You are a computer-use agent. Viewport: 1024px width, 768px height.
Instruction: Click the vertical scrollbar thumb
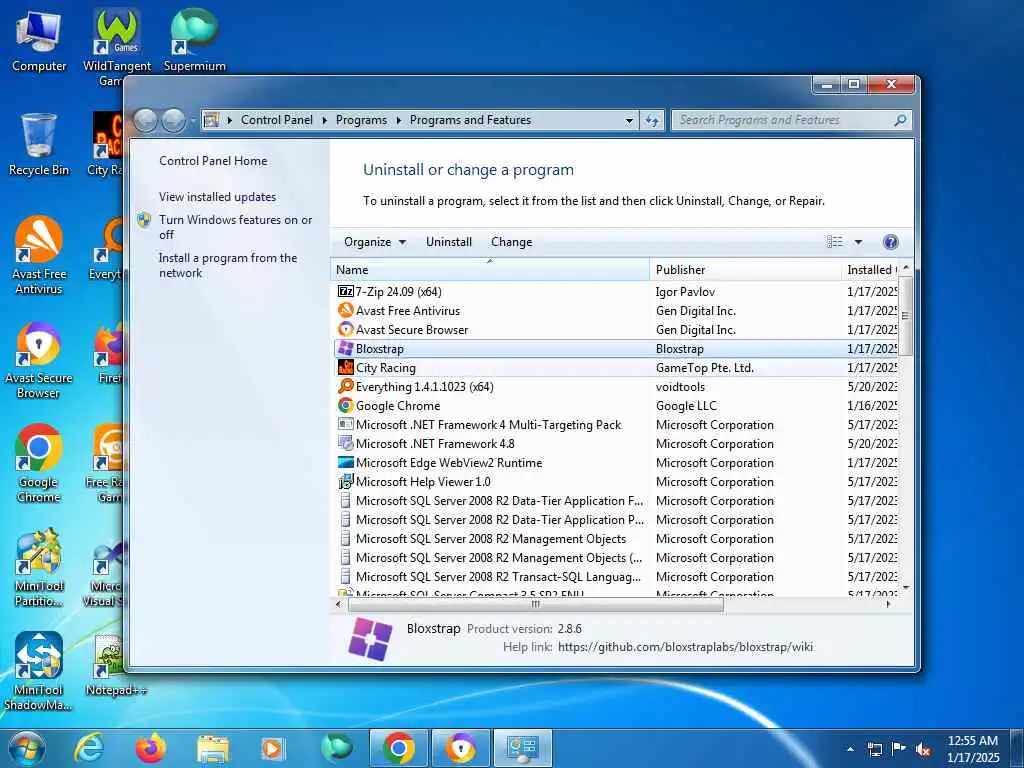(905, 315)
